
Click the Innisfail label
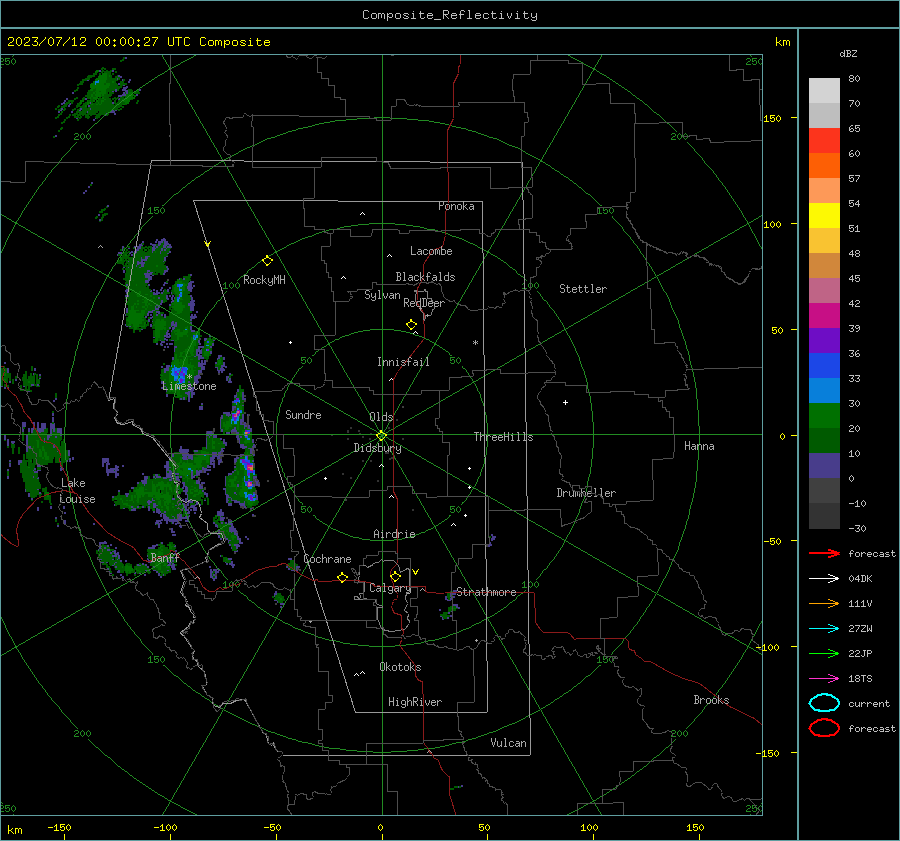(x=403, y=362)
